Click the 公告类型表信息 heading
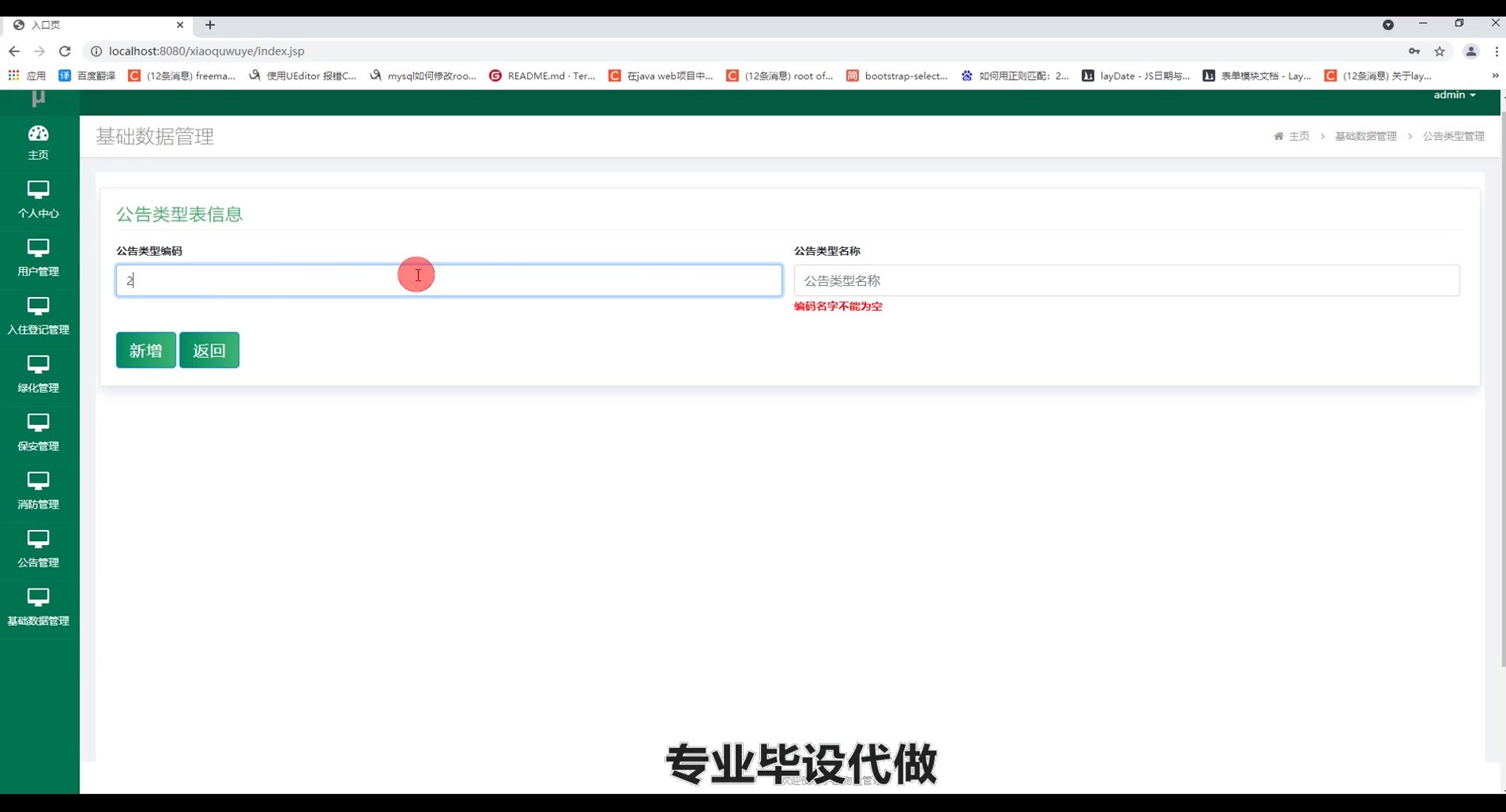Image resolution: width=1506 pixels, height=812 pixels. coord(179,214)
